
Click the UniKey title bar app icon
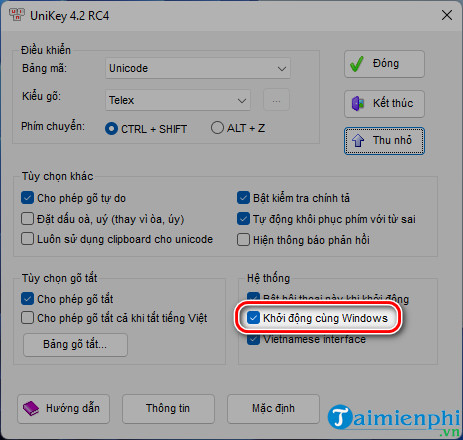click(x=16, y=15)
